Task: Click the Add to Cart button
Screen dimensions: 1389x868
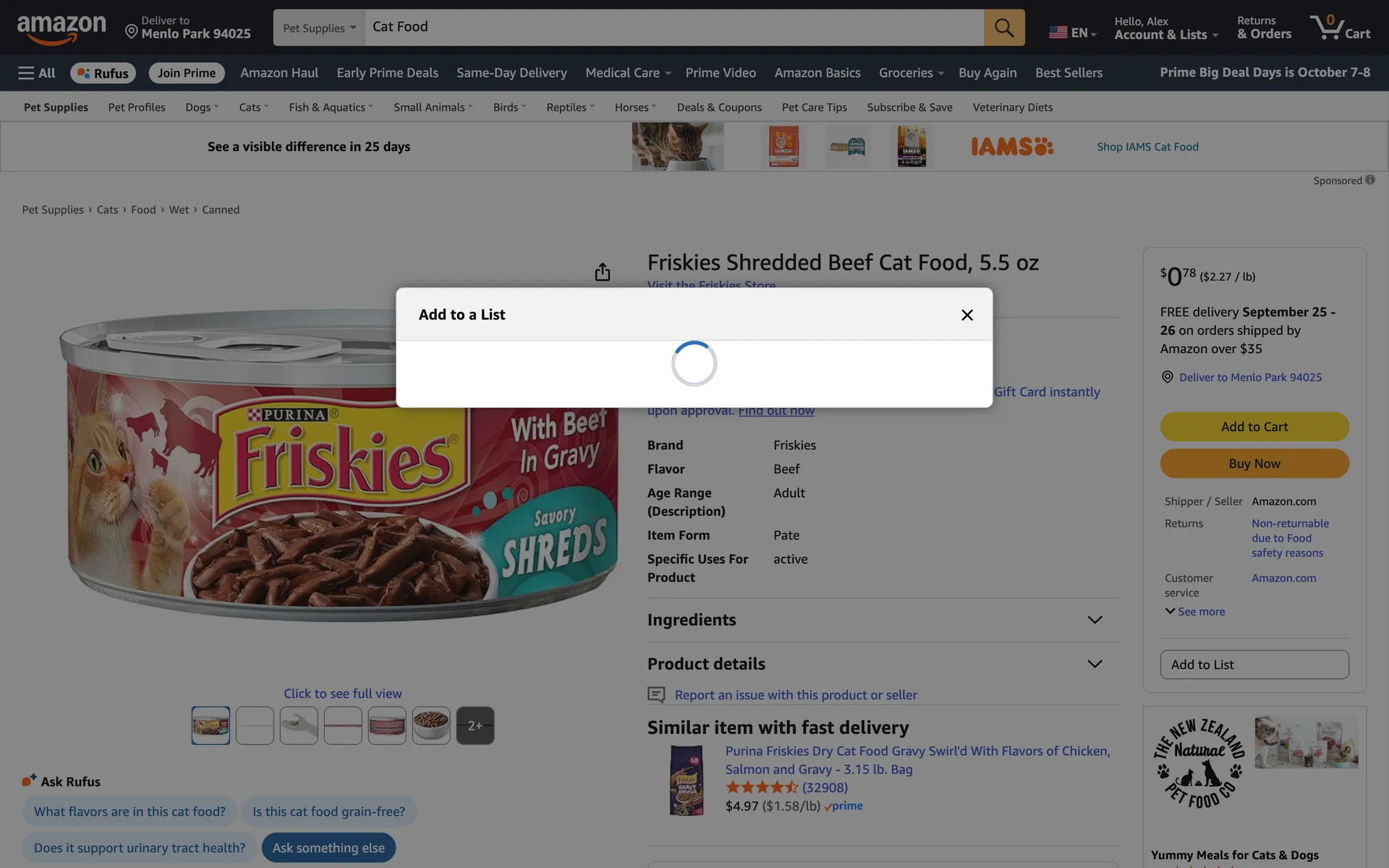Action: click(x=1254, y=427)
